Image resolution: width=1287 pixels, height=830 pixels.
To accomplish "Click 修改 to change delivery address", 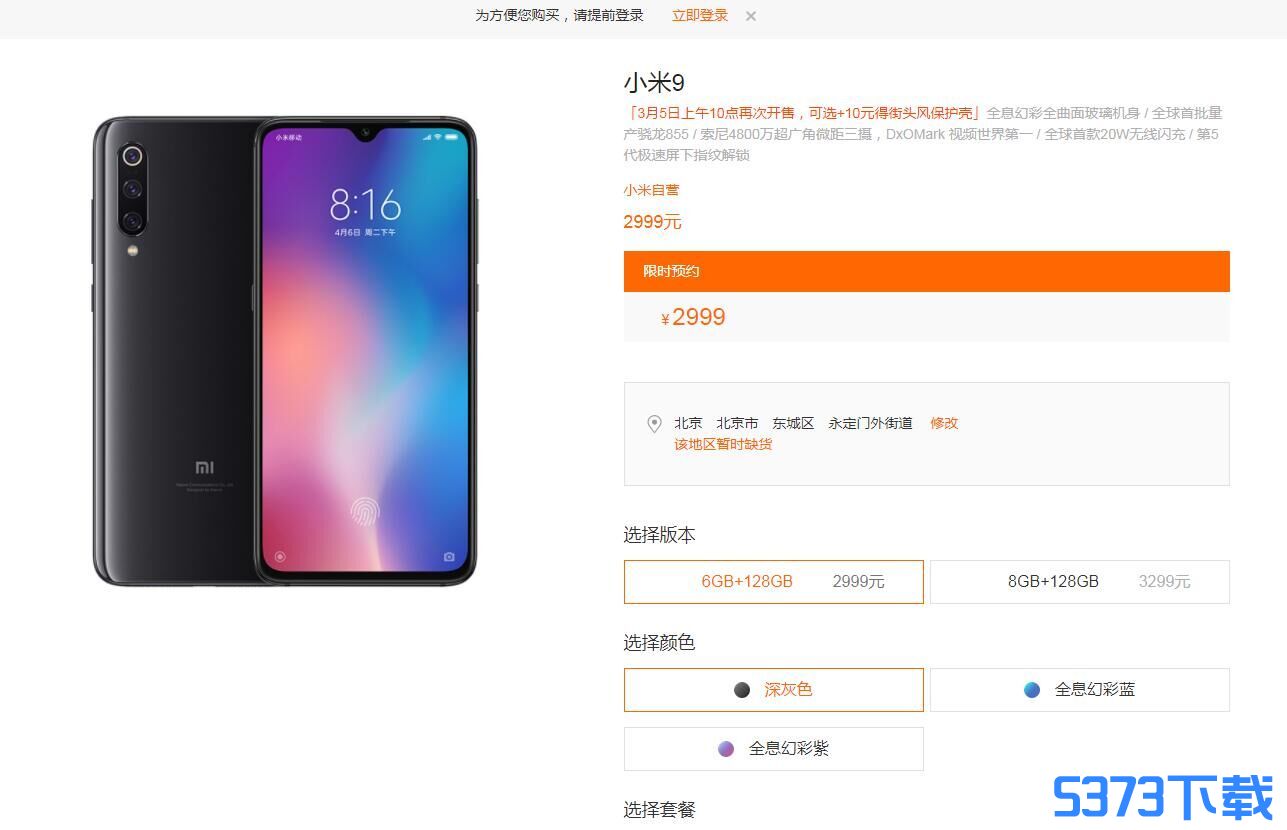I will (x=944, y=423).
